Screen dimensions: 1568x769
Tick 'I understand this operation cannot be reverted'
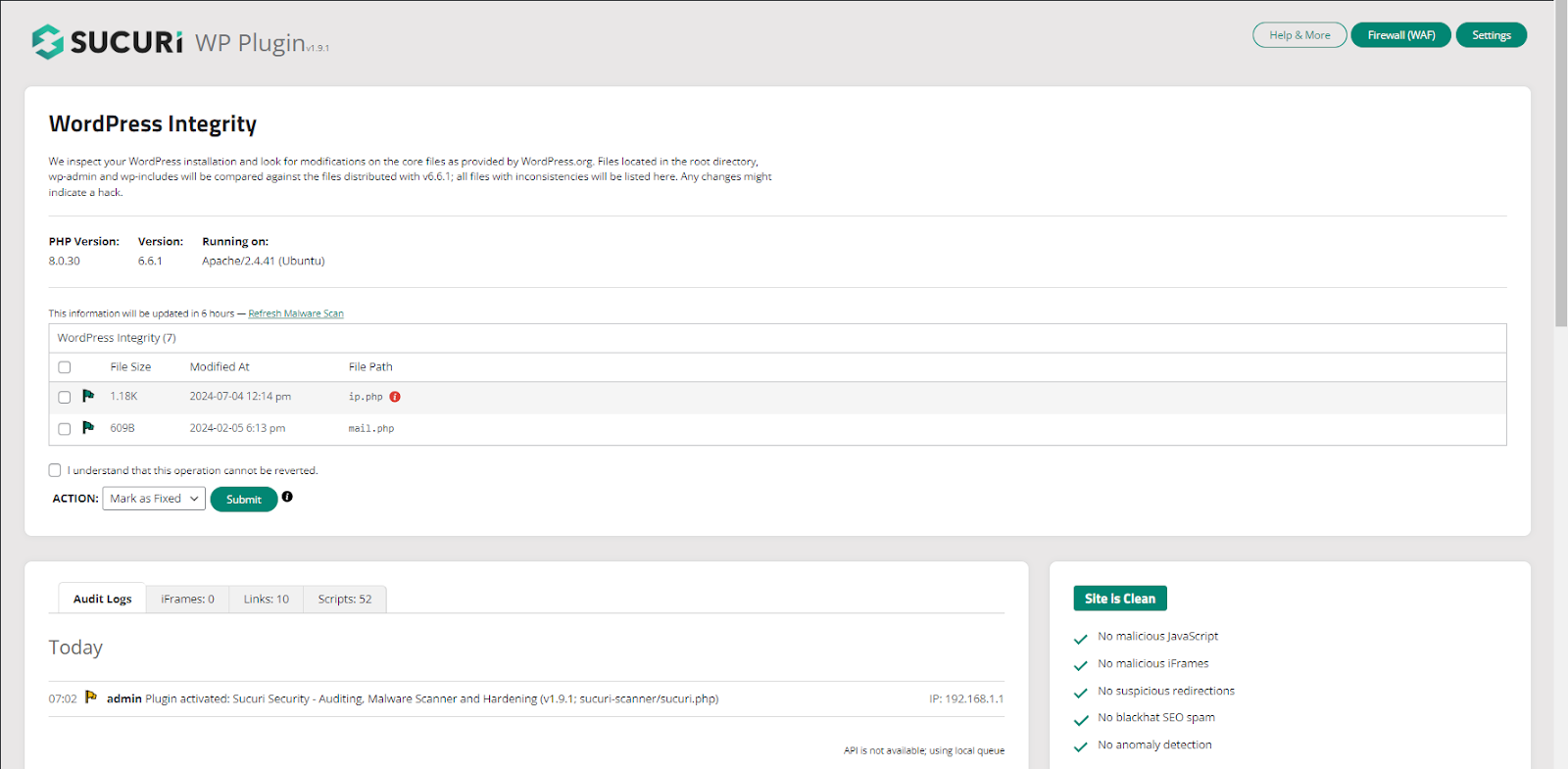(55, 470)
